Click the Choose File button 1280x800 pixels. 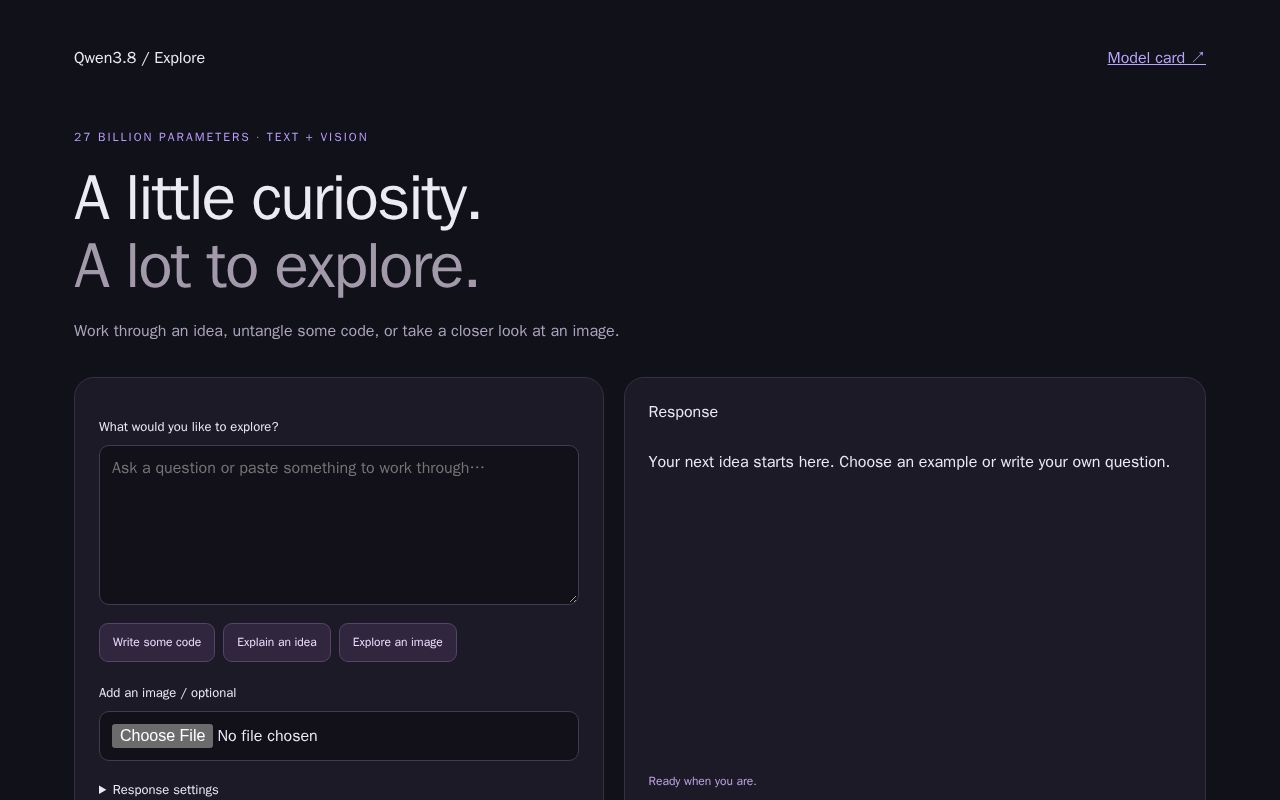click(162, 736)
